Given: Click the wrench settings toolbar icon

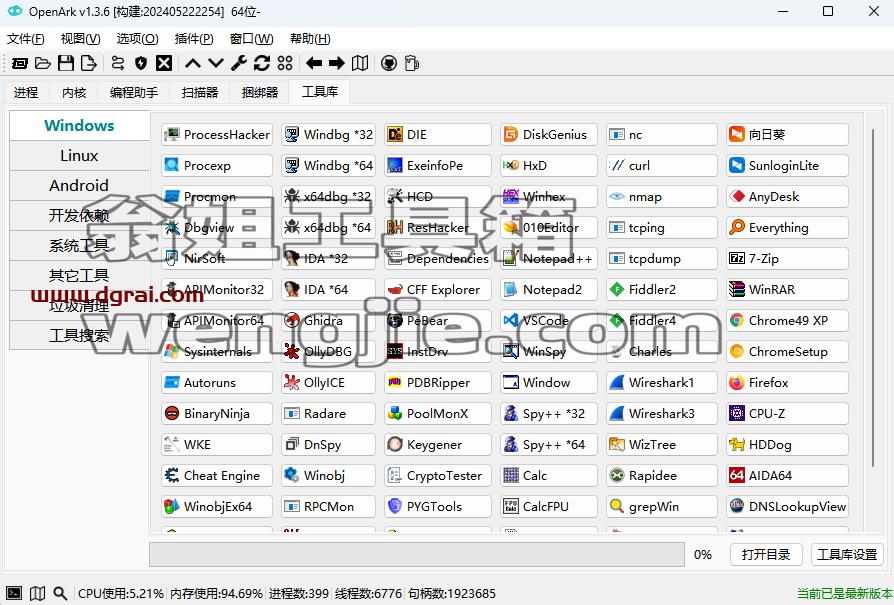Looking at the screenshot, I should pyautogui.click(x=239, y=63).
